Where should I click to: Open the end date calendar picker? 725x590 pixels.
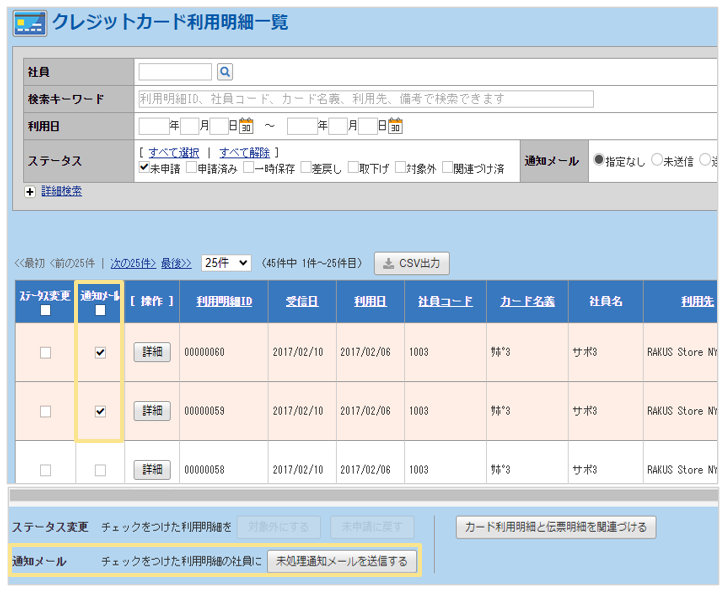pos(395,126)
